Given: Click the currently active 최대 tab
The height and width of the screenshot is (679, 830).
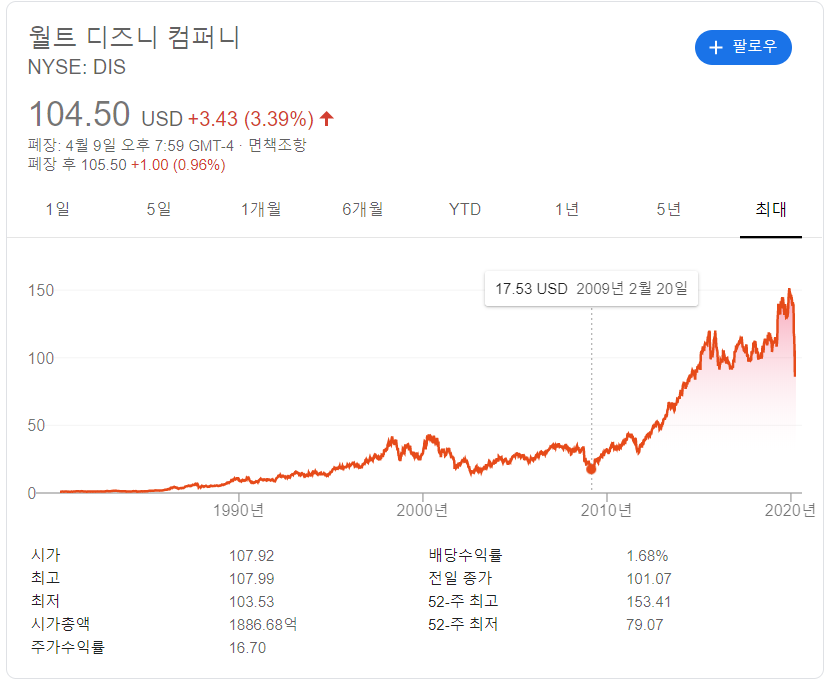Looking at the screenshot, I should point(770,210).
